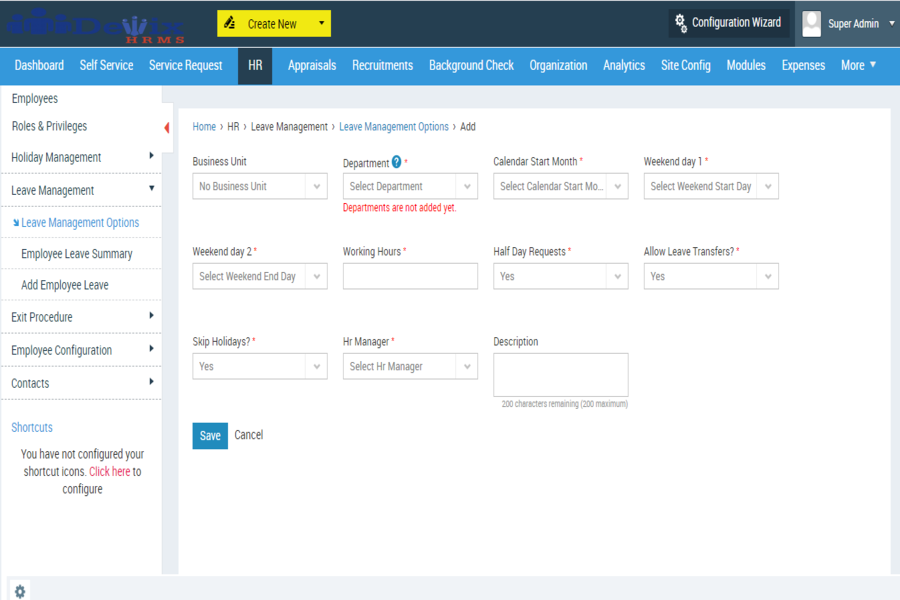
Task: Click the '200 characters remaining' note
Action: coord(564,404)
